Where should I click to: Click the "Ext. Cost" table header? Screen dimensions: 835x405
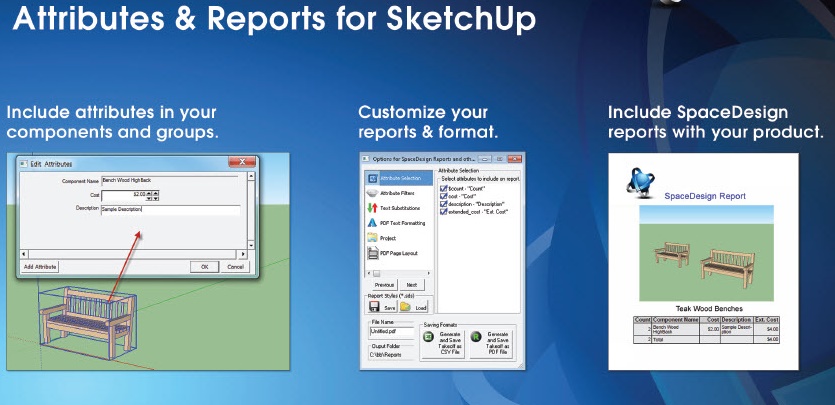(767, 319)
